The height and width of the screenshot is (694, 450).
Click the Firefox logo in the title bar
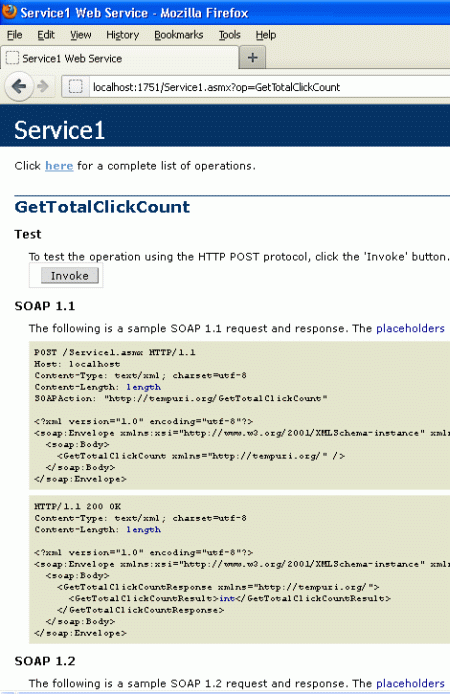(x=9, y=11)
